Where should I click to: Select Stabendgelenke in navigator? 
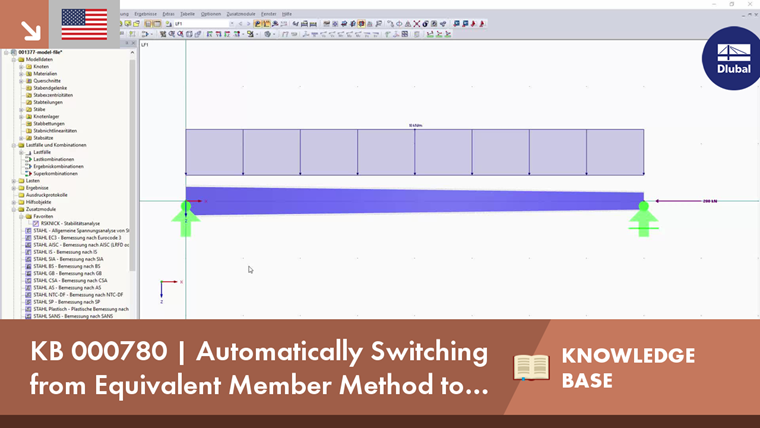click(50, 88)
